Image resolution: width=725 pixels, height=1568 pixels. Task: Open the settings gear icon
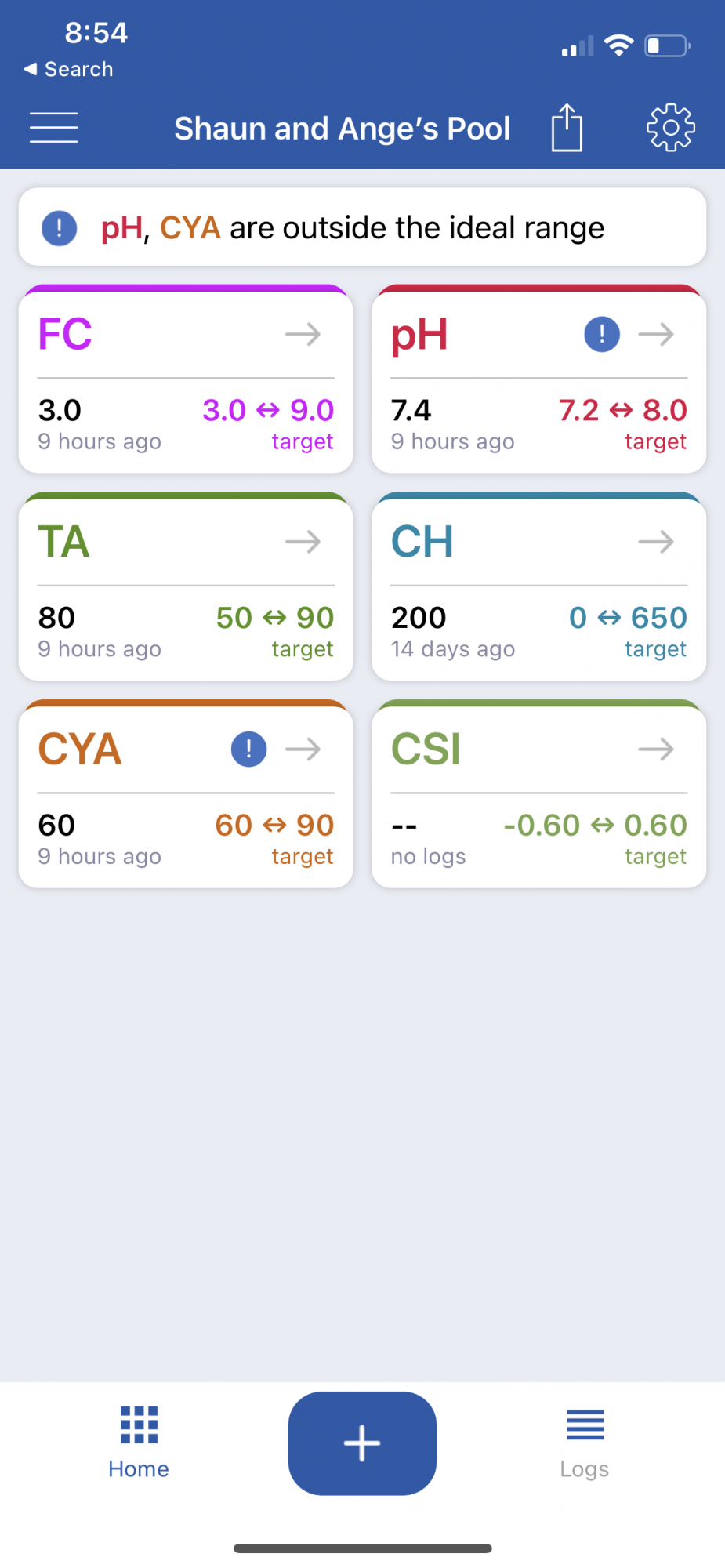670,127
